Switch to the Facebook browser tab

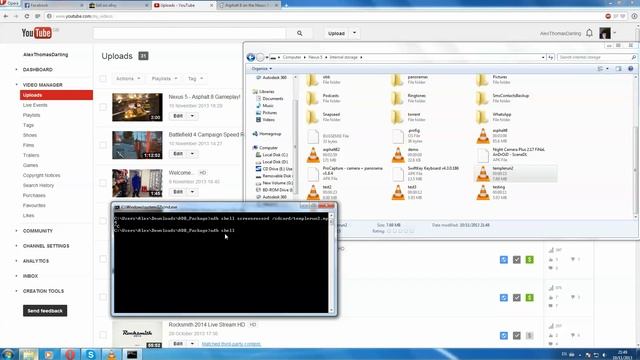52,5
